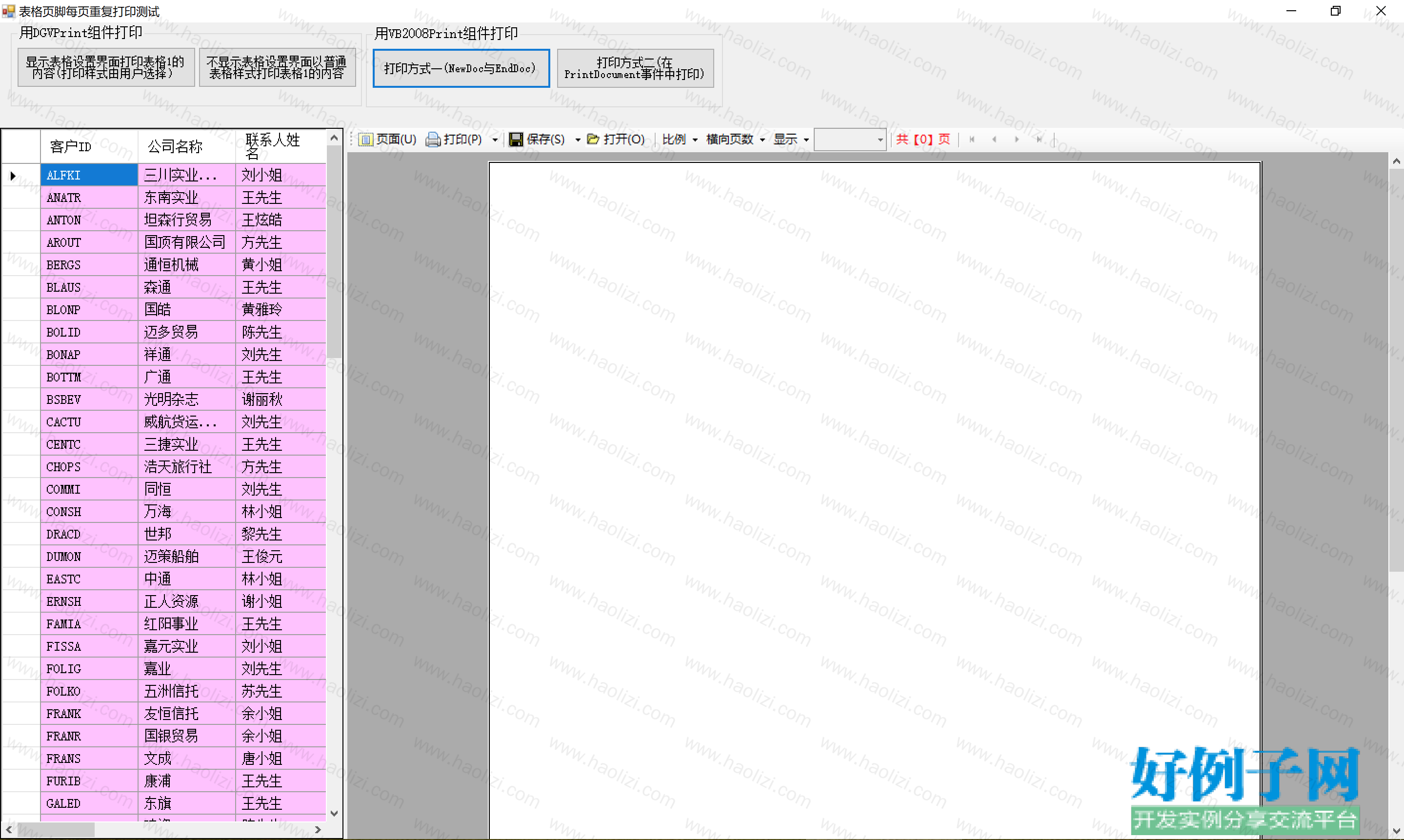Open the 显示 display dropdown
1404x840 pixels.
pos(791,139)
